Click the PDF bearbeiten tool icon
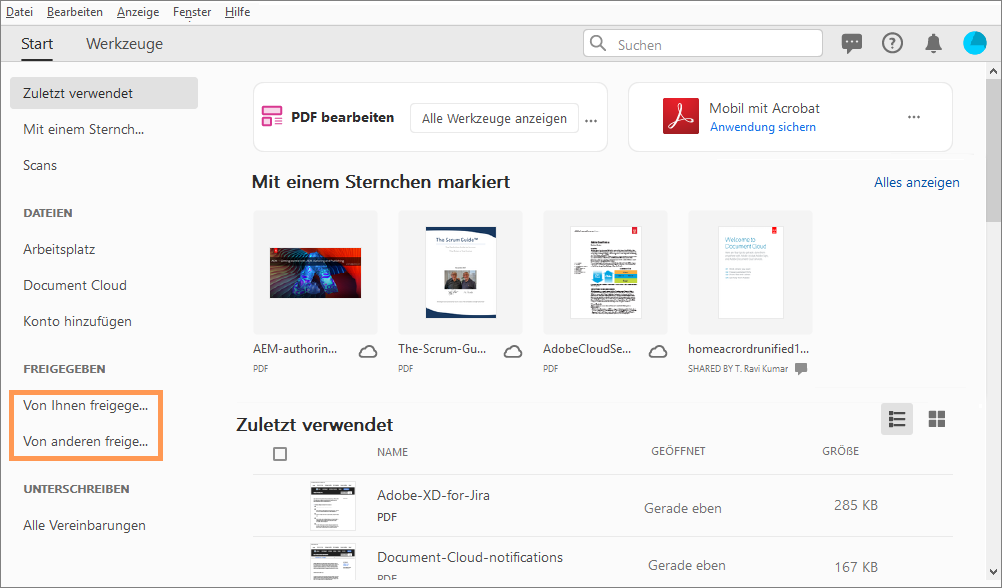Screen dimensions: 1002x588 tap(272, 116)
